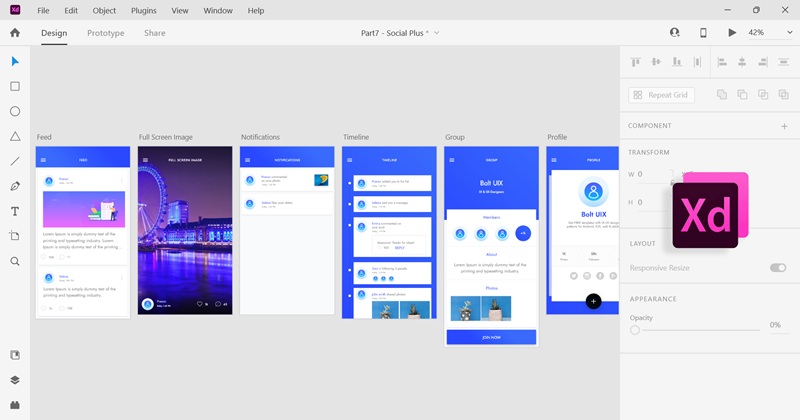Select the Artboard tool
This screenshot has width=800, height=420.
15,236
